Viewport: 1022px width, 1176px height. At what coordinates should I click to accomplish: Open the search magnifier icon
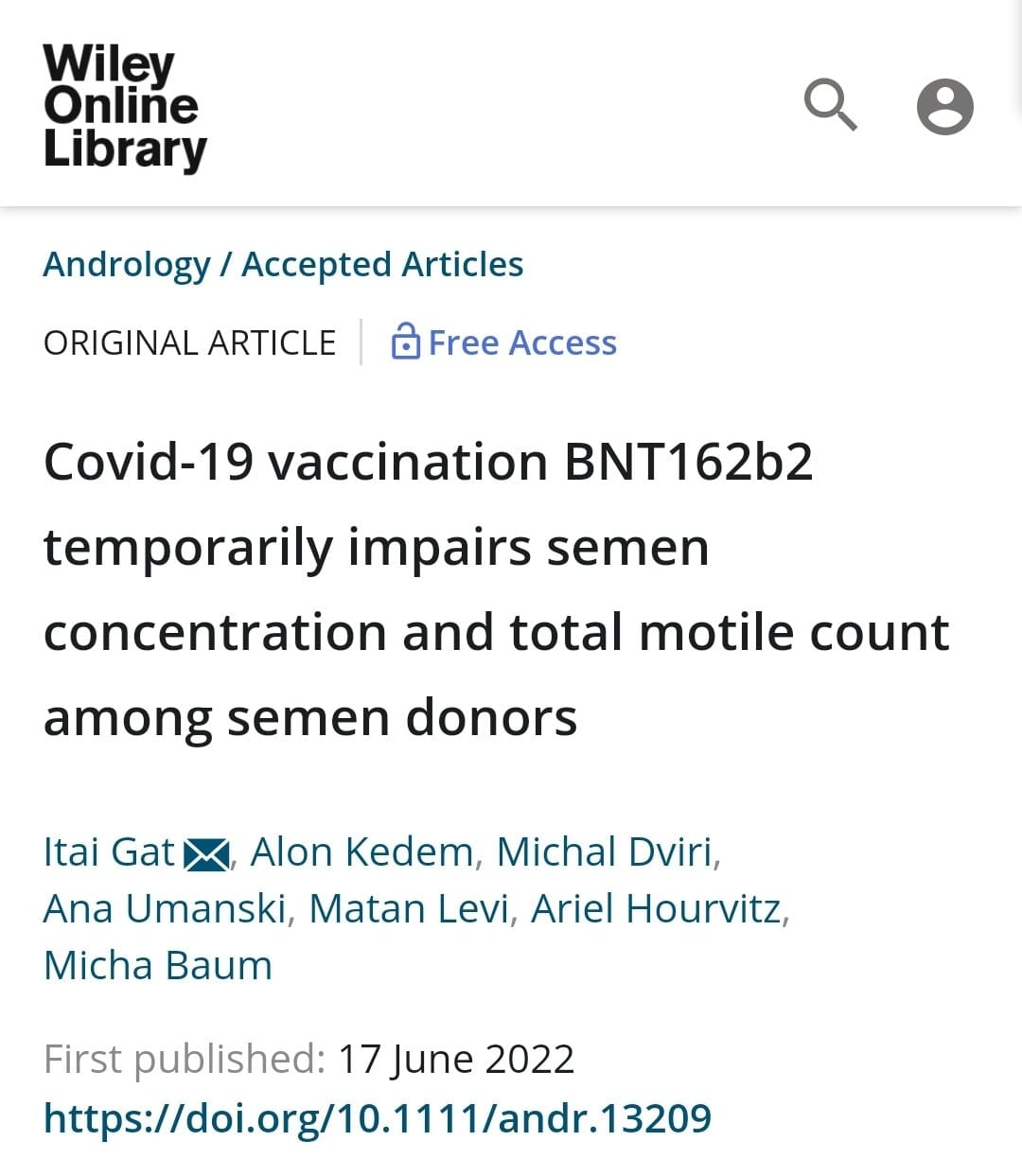(830, 104)
